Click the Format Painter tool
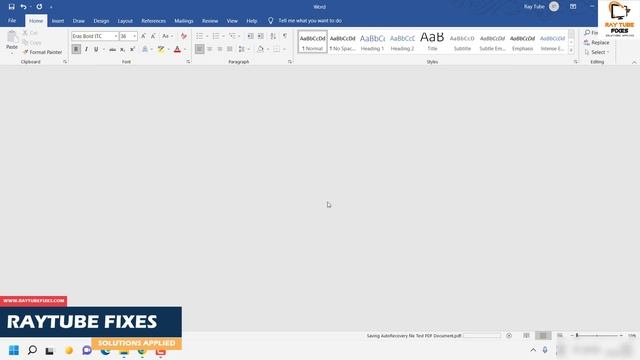This screenshot has width=640, height=360. coord(42,52)
